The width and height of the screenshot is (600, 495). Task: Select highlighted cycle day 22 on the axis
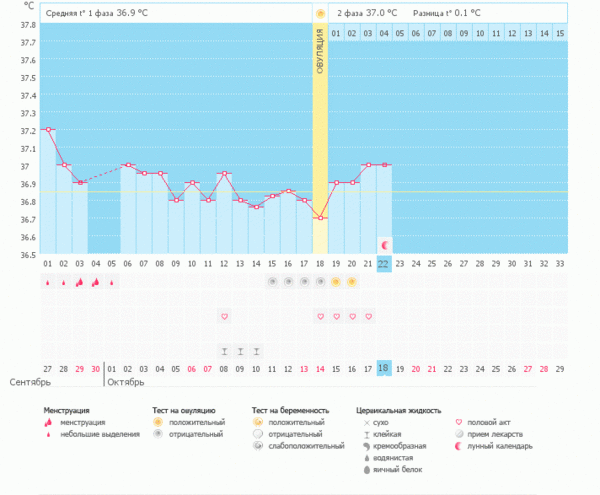click(384, 263)
